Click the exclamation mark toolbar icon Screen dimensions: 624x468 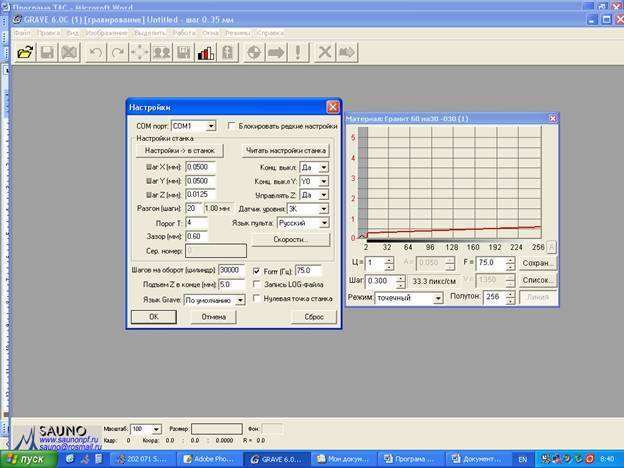298,52
